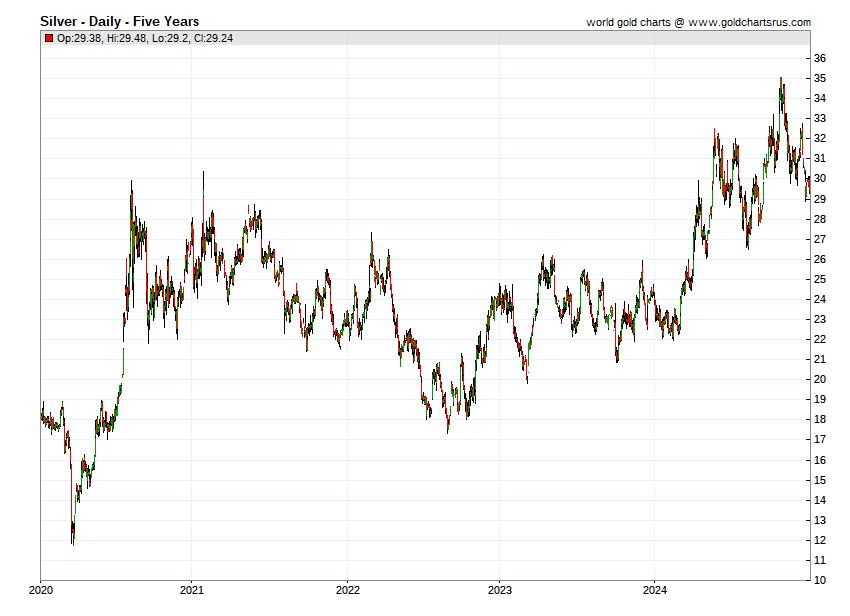Viewport: 850px width, 616px height.
Task: Click the 20 y-axis price label
Action: coord(820,379)
